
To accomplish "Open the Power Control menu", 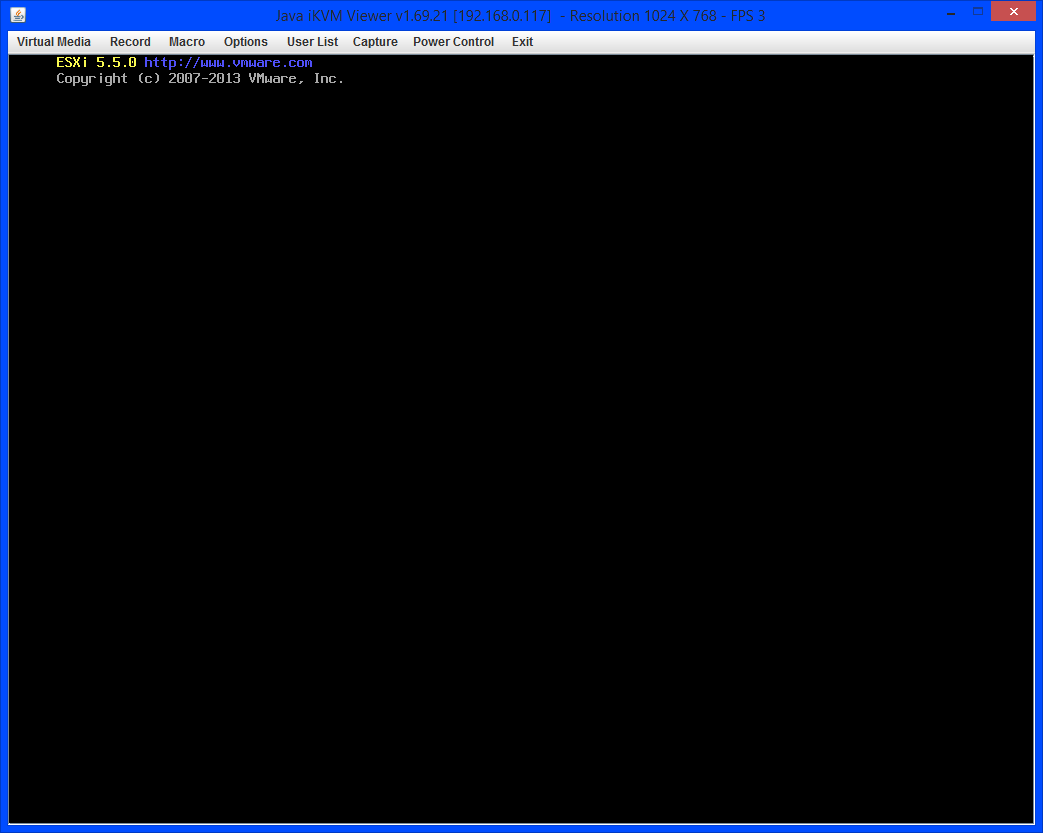I will [454, 42].
